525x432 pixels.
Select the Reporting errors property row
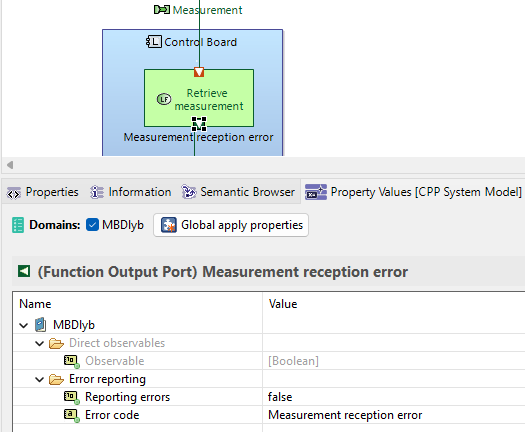pyautogui.click(x=269, y=397)
